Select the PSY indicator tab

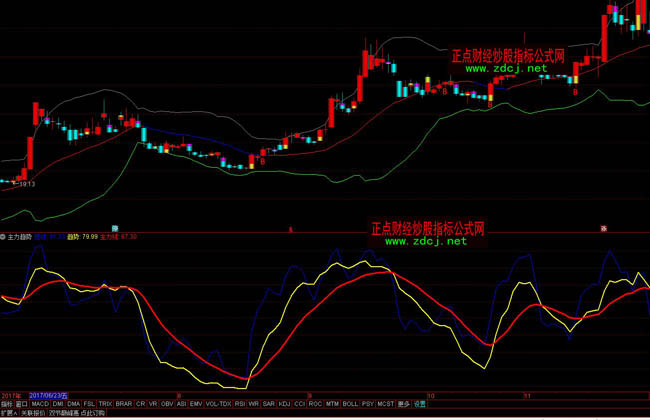click(x=367, y=404)
